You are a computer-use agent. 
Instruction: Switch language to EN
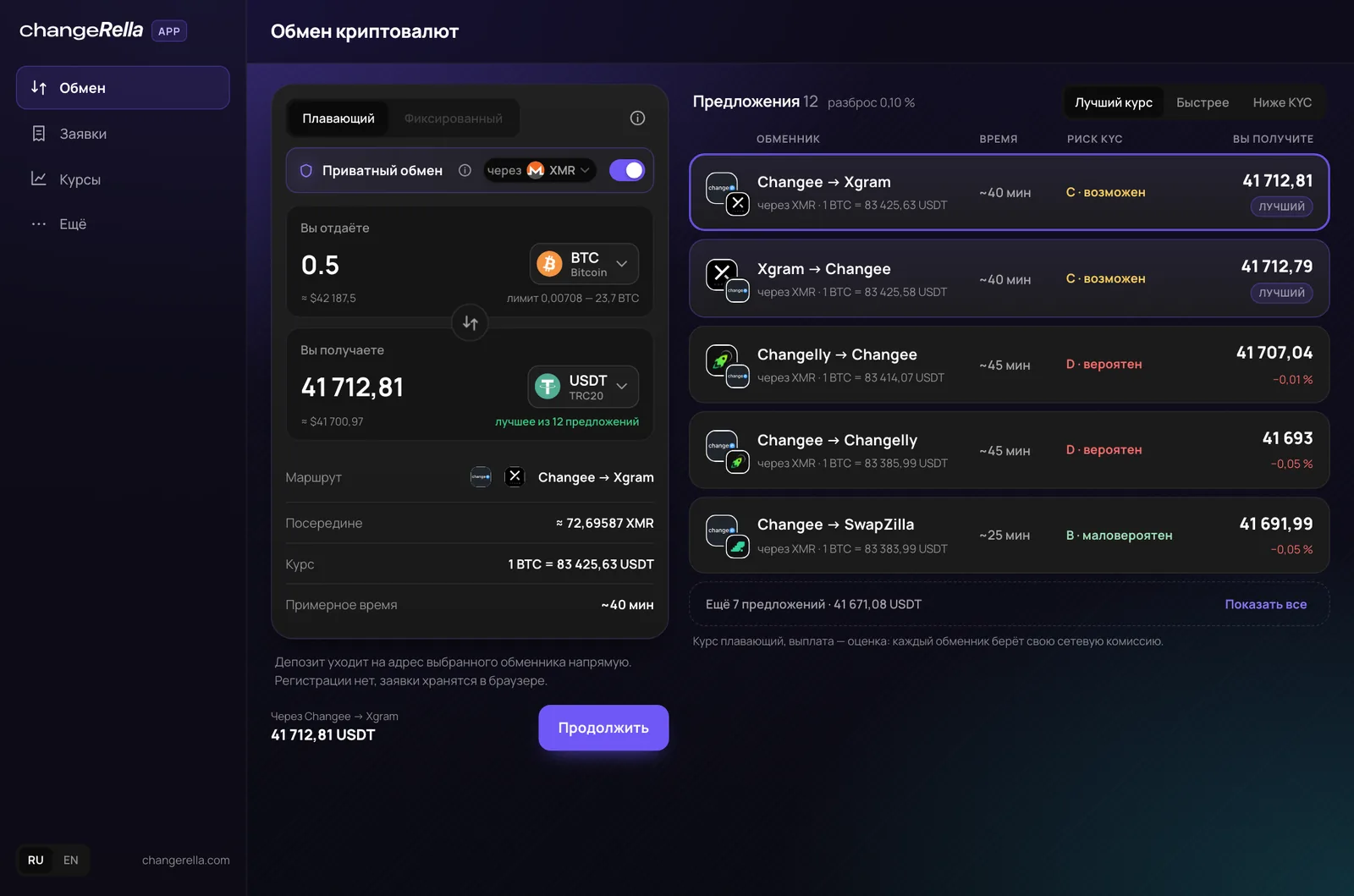pos(71,860)
